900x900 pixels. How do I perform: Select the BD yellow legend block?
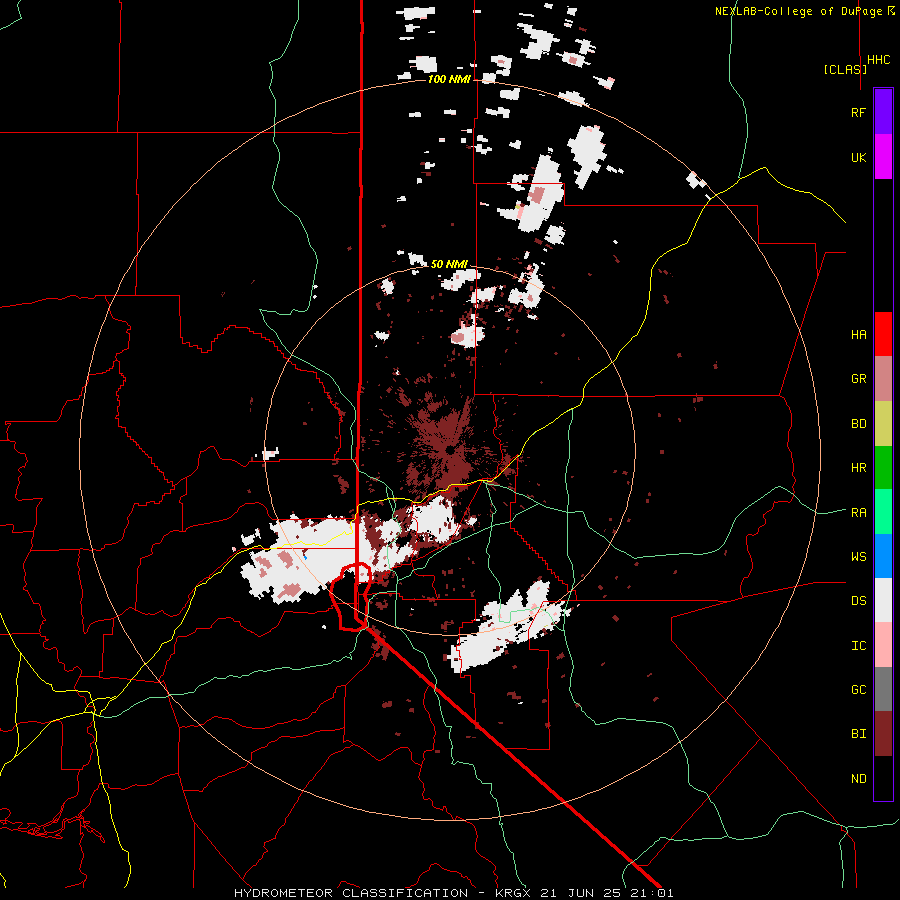coord(883,423)
